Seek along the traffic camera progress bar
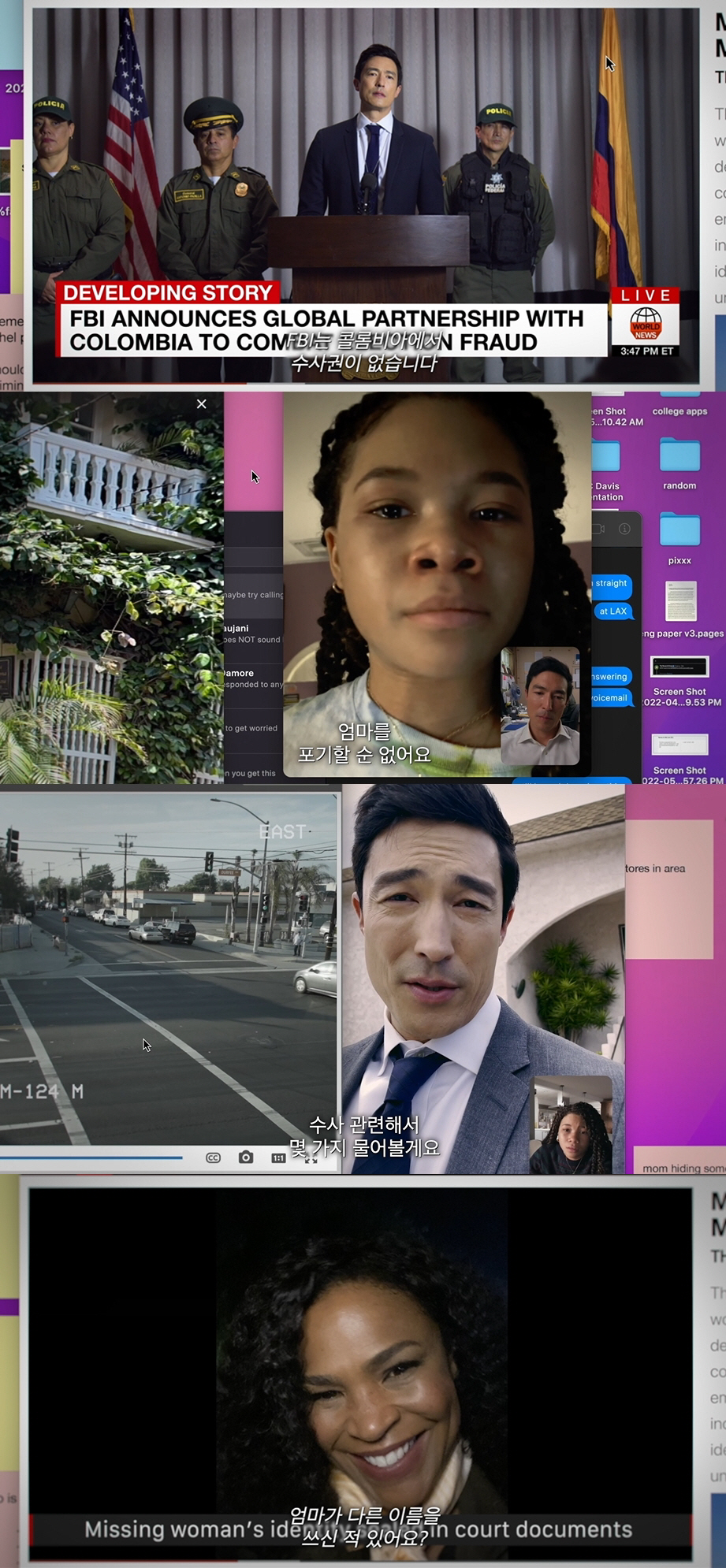The width and height of the screenshot is (726, 1568). 91,1157
